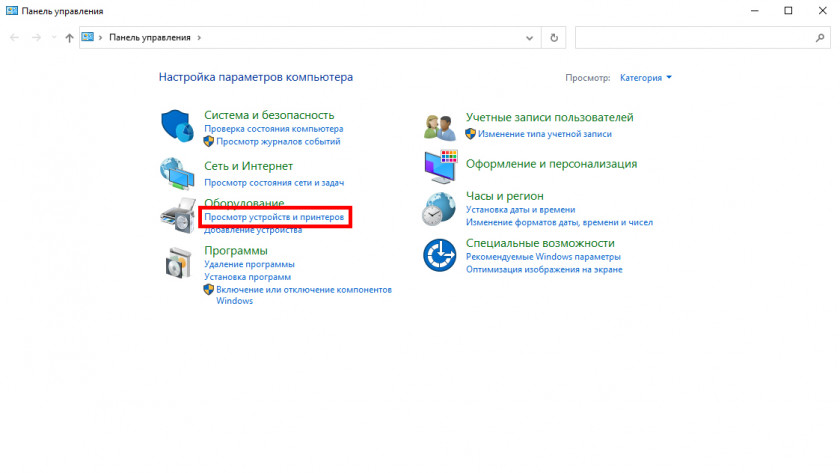Click the Hardware printer icon
The width and height of the screenshot is (840, 473).
point(176,217)
